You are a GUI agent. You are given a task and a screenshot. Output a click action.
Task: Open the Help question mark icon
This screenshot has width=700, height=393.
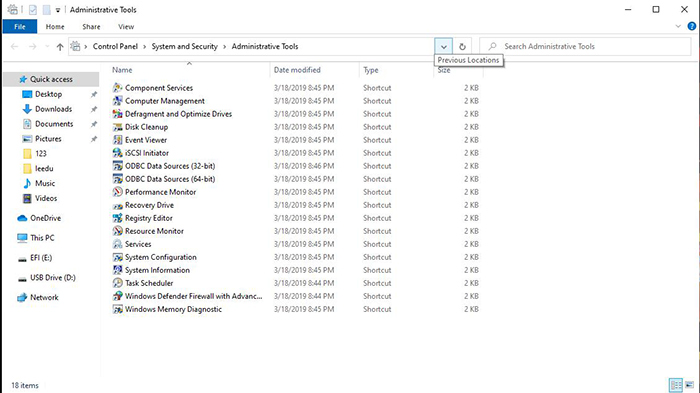tap(692, 26)
